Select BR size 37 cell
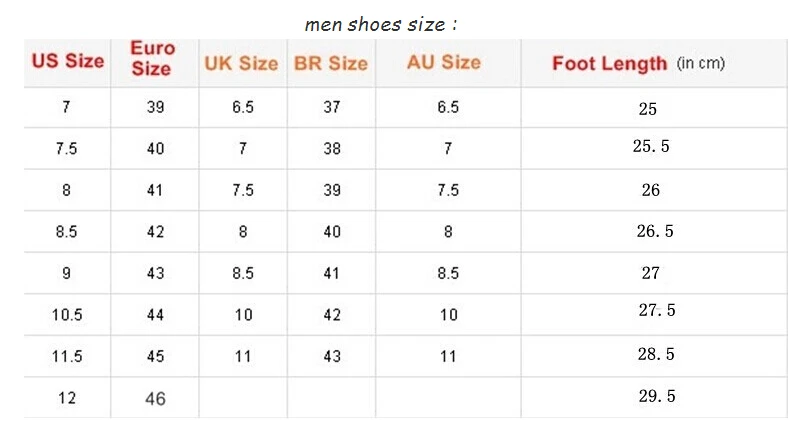Screen dimensions: 796x428 point(332,107)
